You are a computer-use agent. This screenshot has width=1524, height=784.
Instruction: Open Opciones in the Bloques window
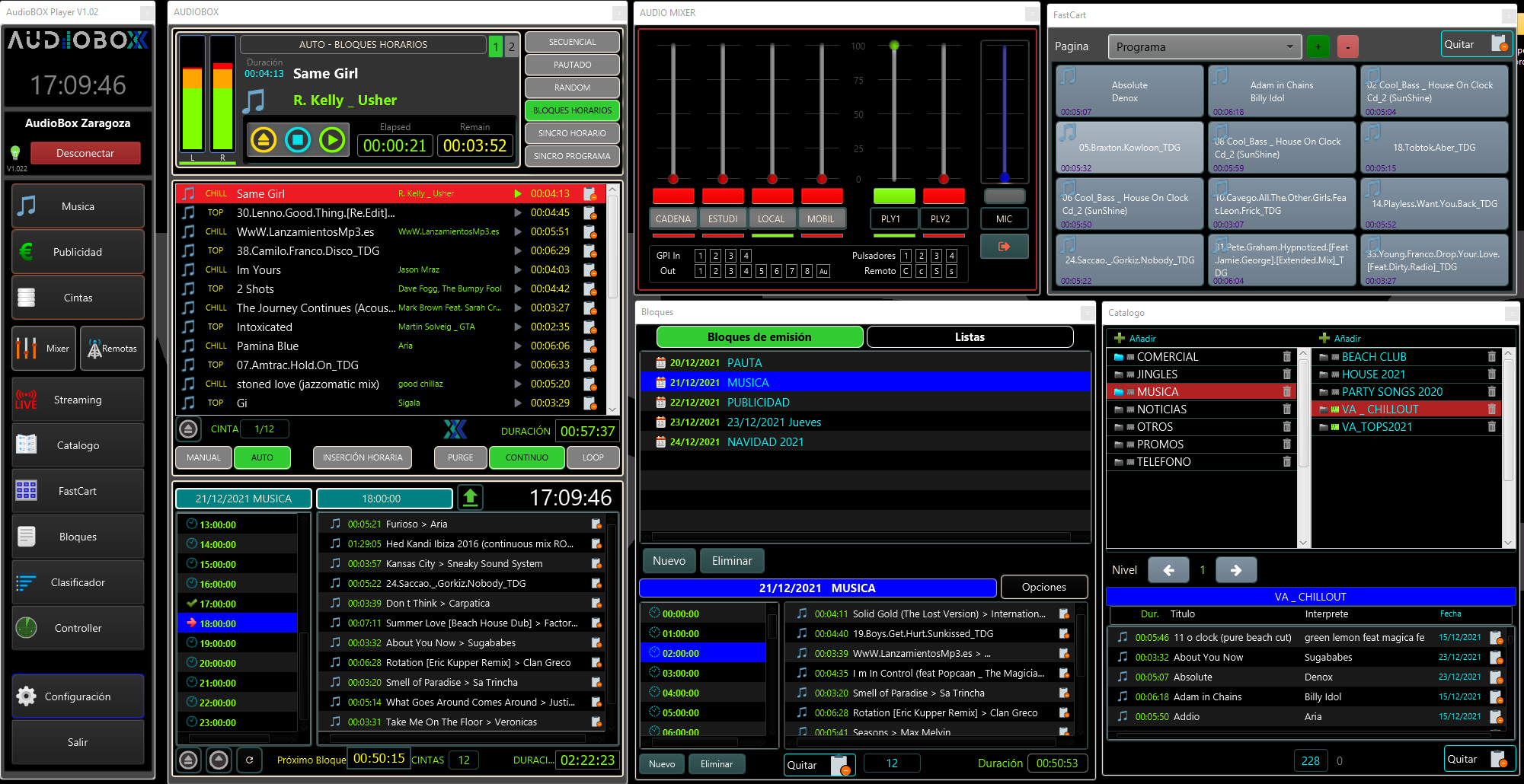[1043, 586]
